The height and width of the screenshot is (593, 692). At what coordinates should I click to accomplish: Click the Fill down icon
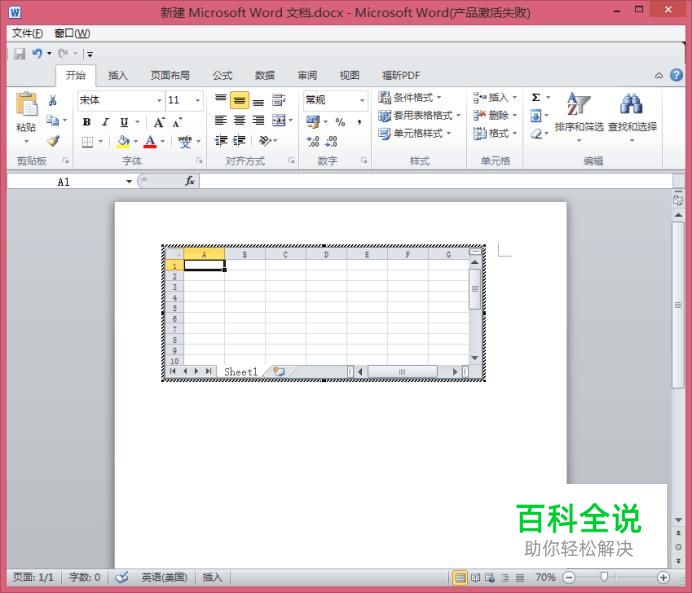click(x=536, y=116)
